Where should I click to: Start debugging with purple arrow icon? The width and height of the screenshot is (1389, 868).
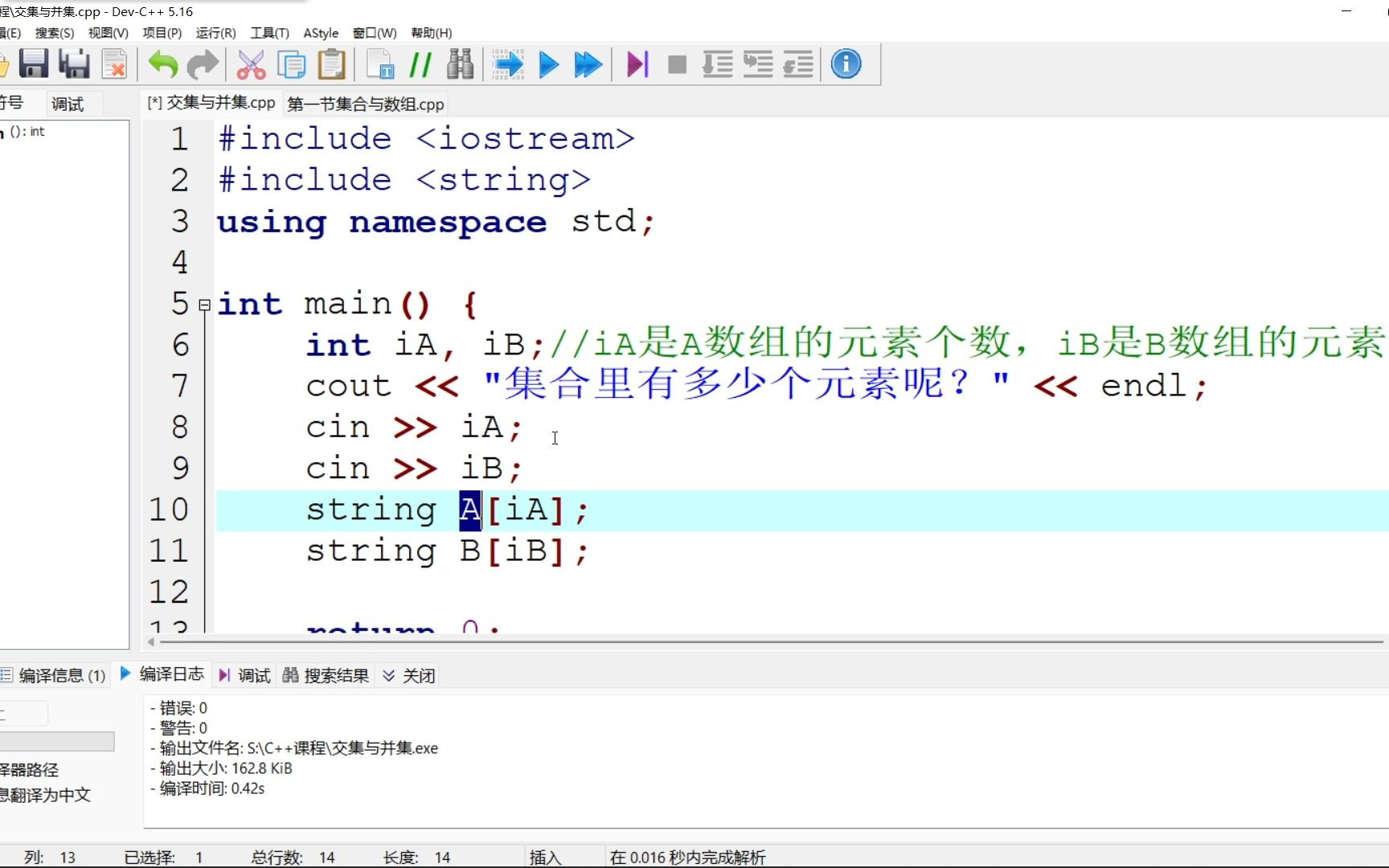[x=637, y=64]
